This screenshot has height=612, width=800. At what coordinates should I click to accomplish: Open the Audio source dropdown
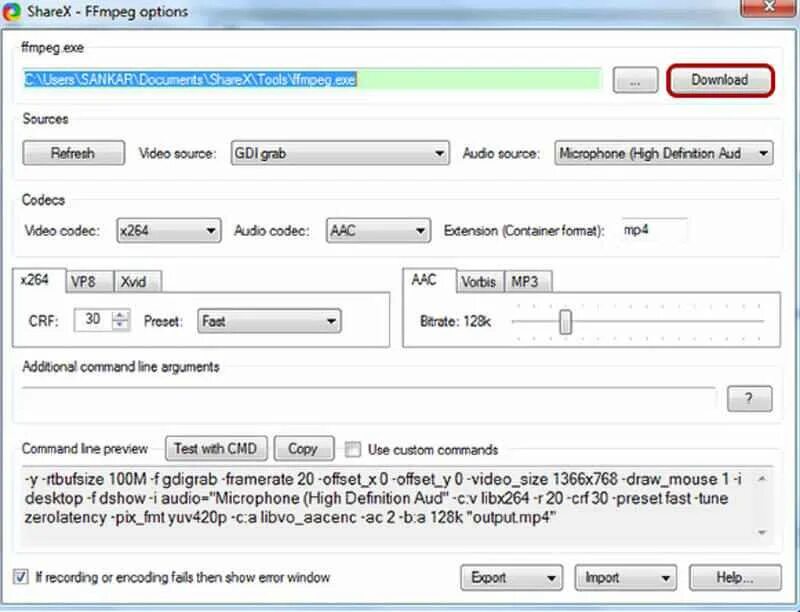(x=664, y=153)
